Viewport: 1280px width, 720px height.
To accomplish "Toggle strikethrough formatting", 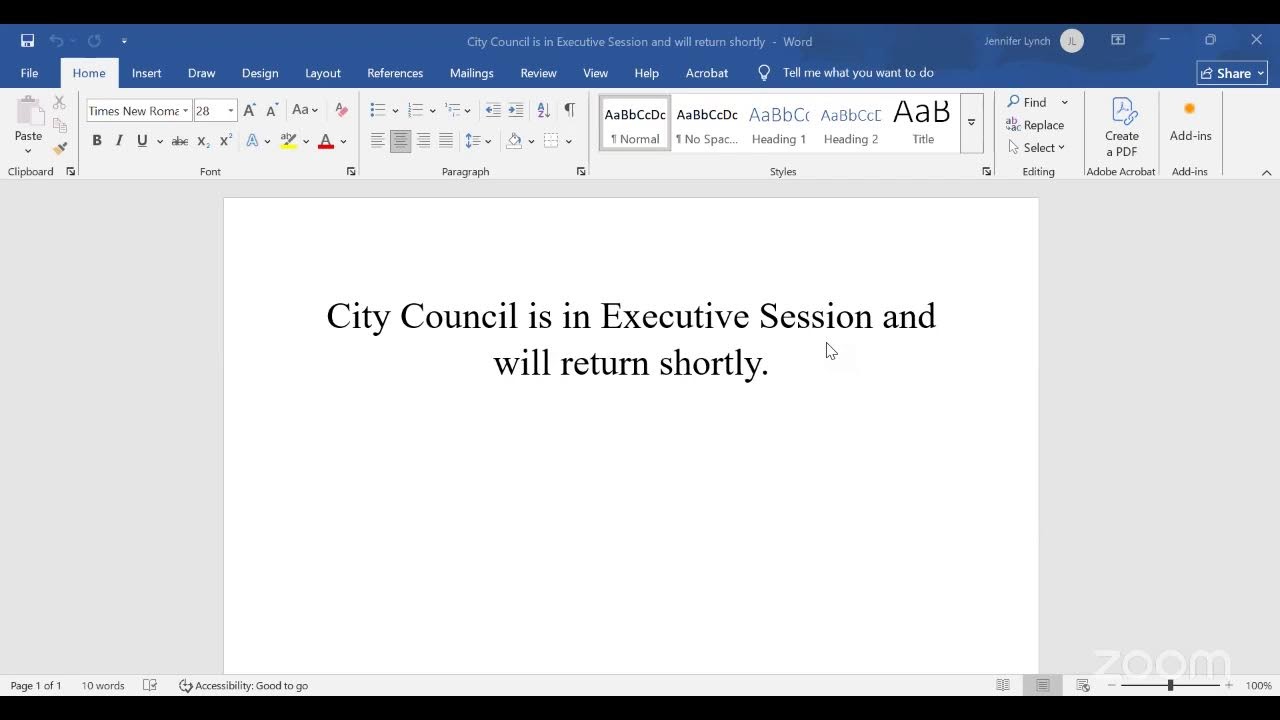I will click(180, 141).
